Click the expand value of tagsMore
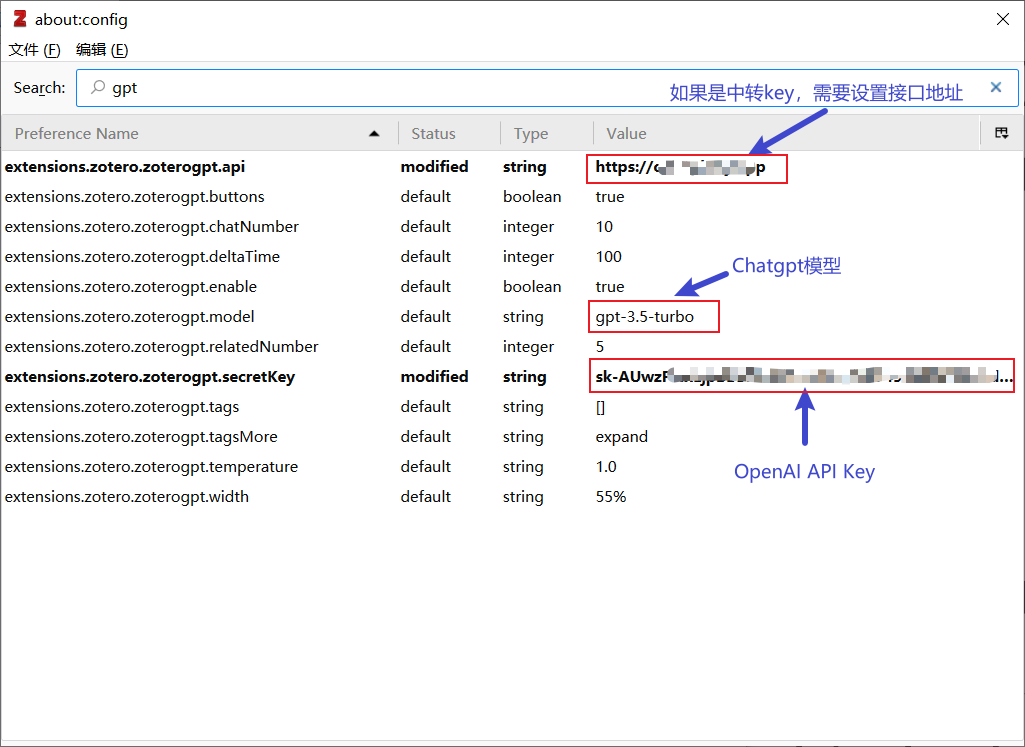 click(622, 437)
